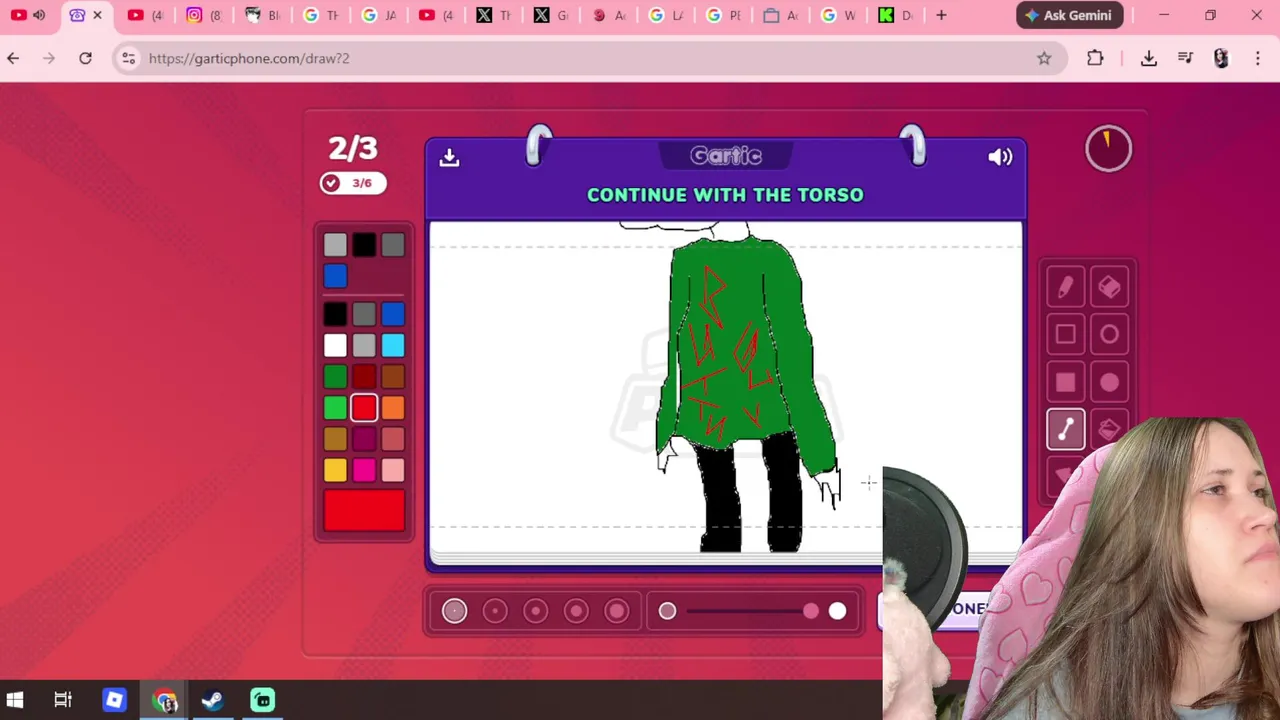Choose the third brush size
The width and height of the screenshot is (1280, 720).
click(x=535, y=611)
